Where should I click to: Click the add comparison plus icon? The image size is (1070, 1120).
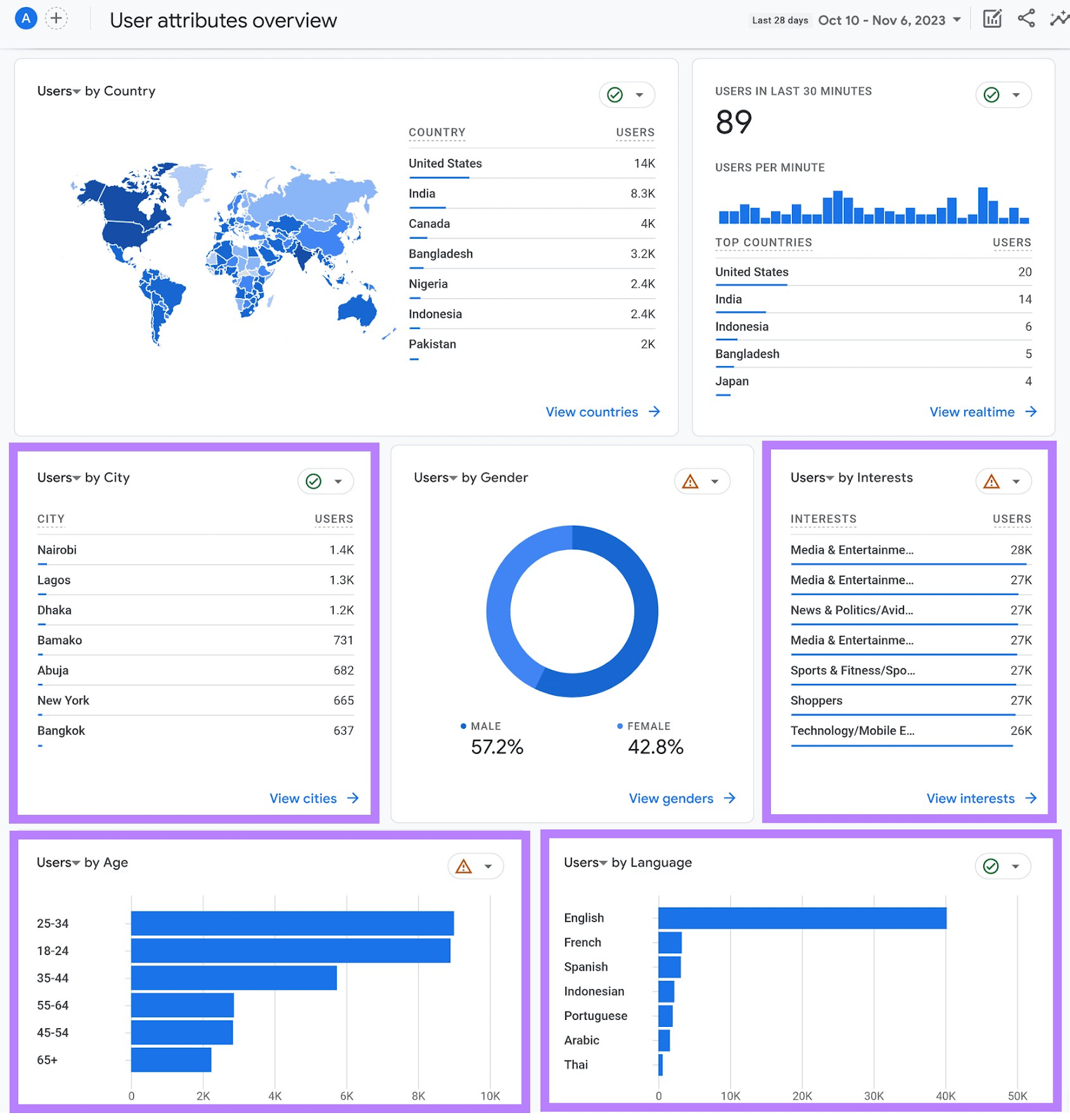[56, 18]
